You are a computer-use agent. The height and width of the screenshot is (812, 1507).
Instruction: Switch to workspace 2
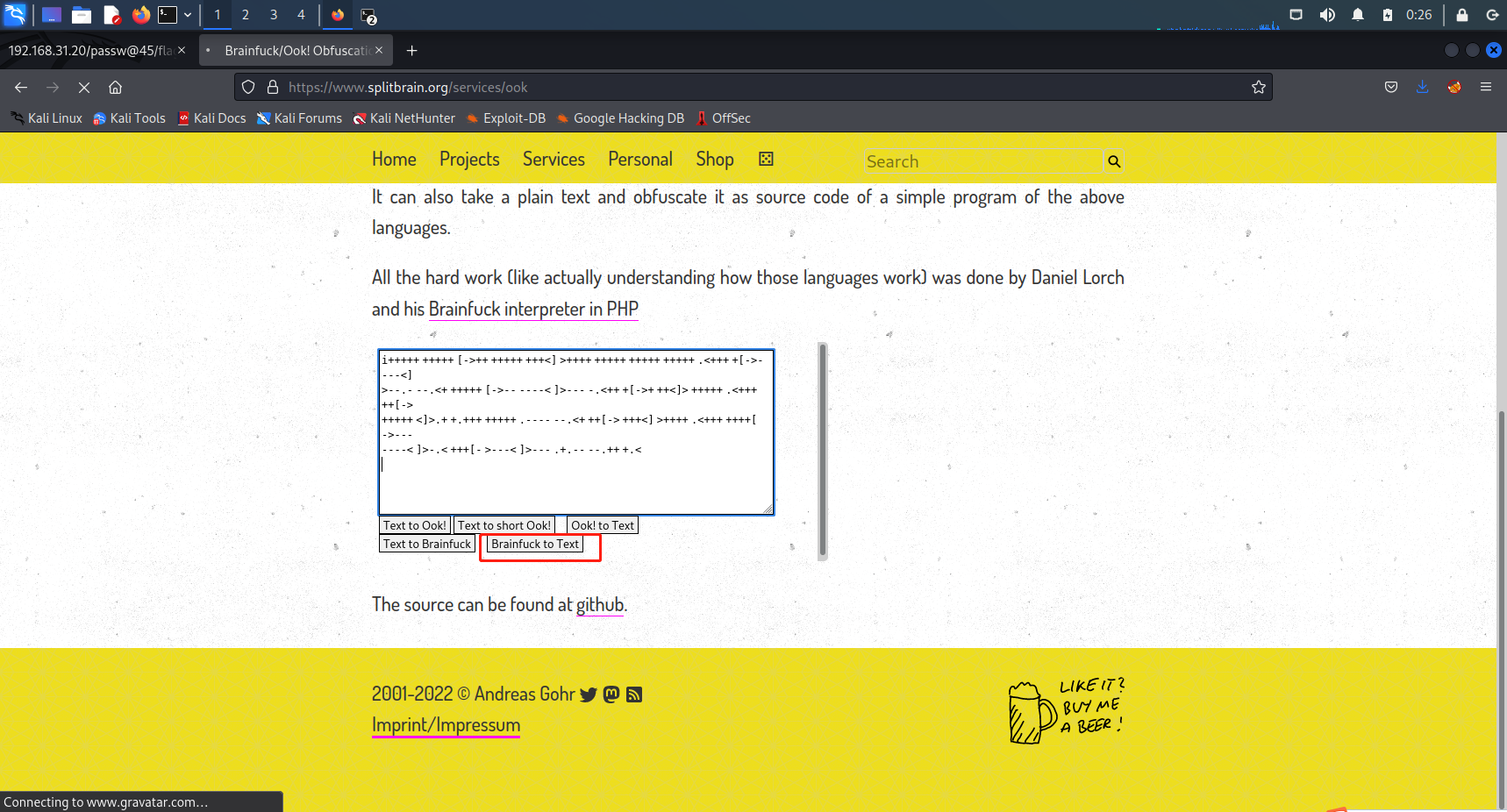click(x=246, y=15)
